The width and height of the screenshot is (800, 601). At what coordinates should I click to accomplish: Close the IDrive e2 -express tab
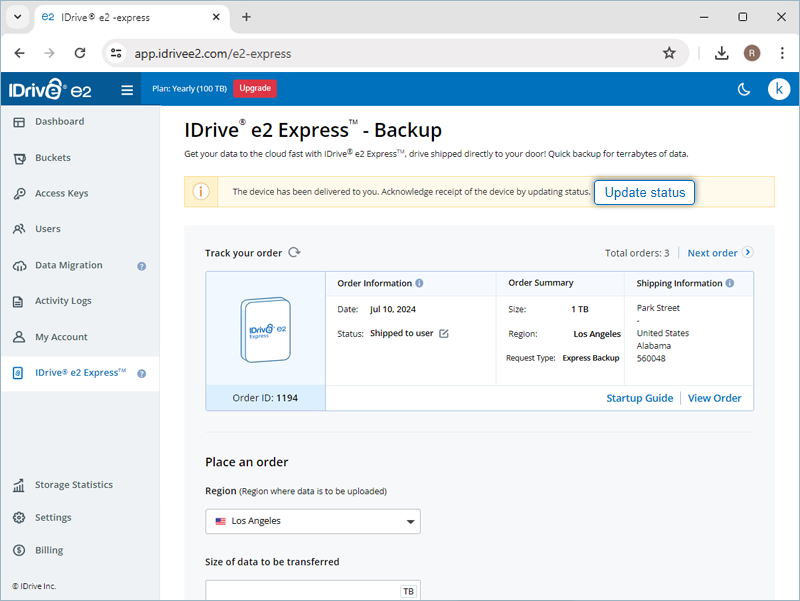pyautogui.click(x=216, y=17)
